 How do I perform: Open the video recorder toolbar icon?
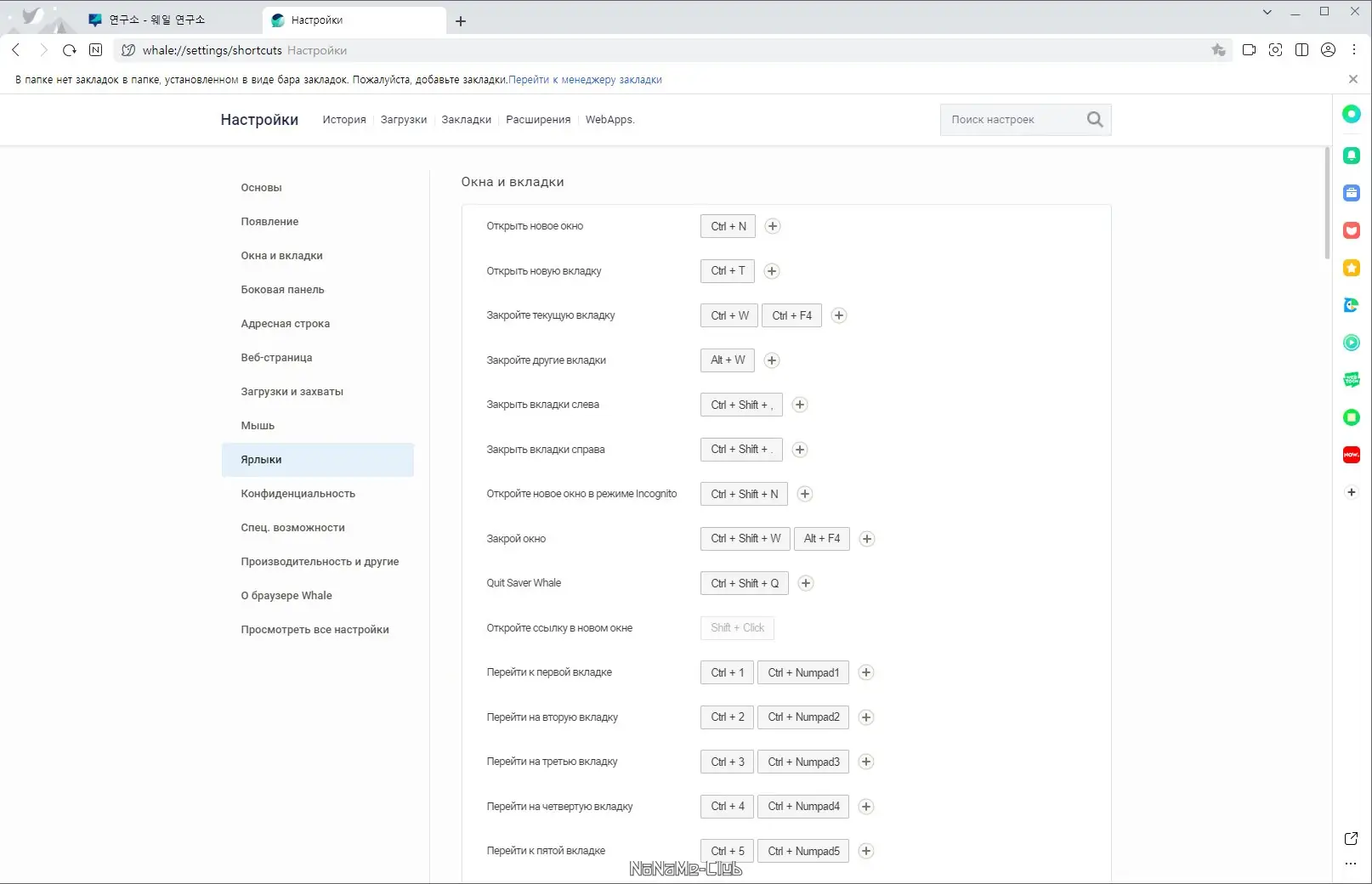(1249, 50)
